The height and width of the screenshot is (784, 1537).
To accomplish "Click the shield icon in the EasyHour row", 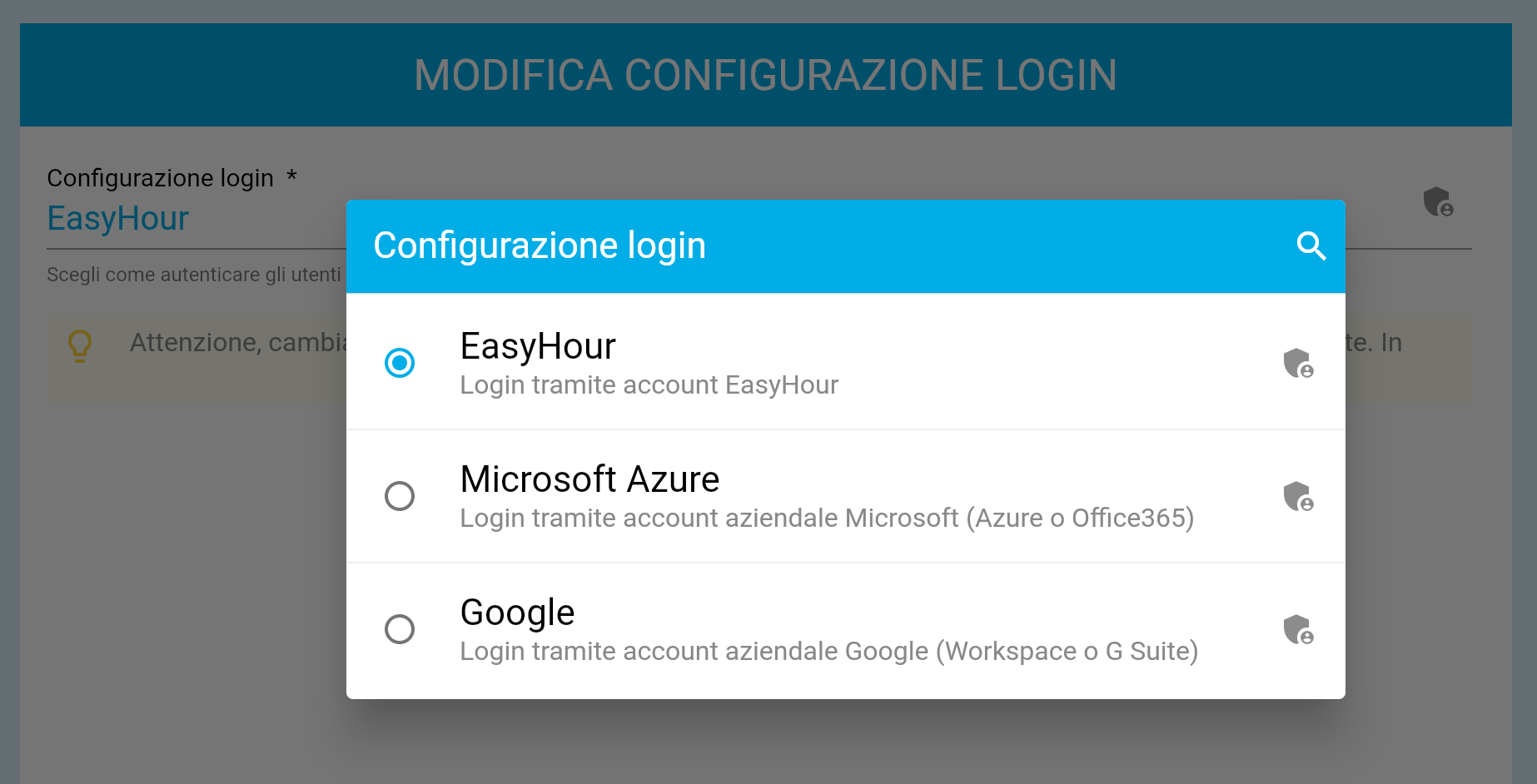I will [1298, 363].
